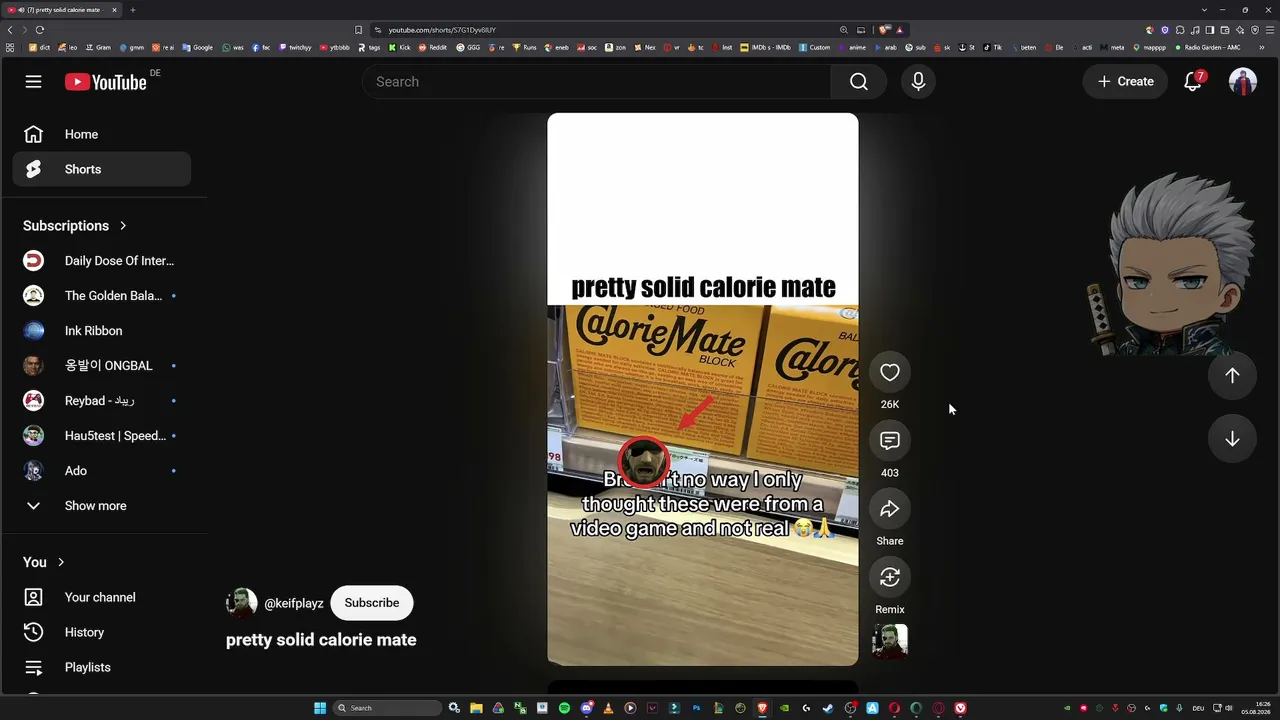This screenshot has width=1280, height=720.
Task: Open the notifications bell
Action: coord(1192,82)
